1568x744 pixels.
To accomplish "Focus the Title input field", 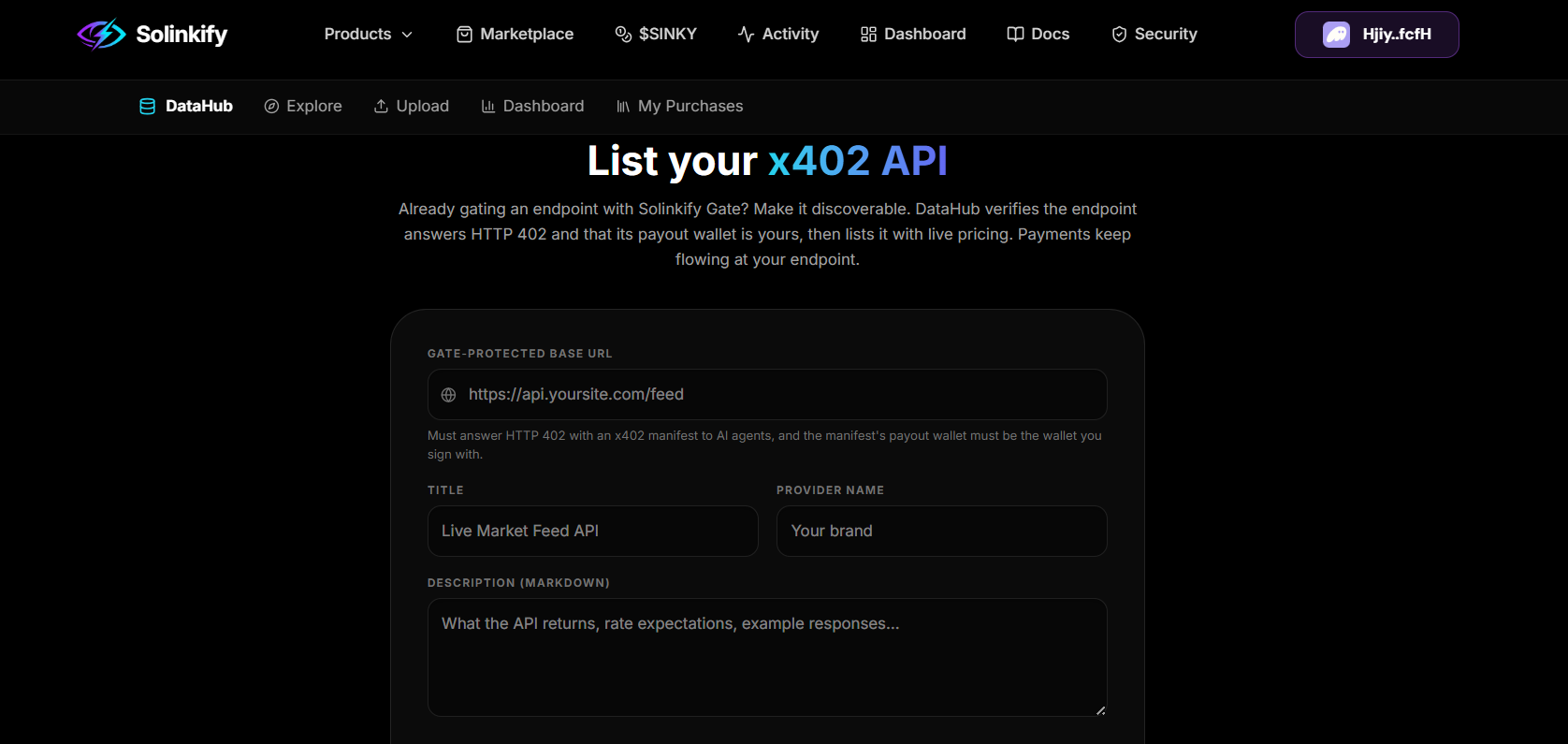I will tap(593, 532).
